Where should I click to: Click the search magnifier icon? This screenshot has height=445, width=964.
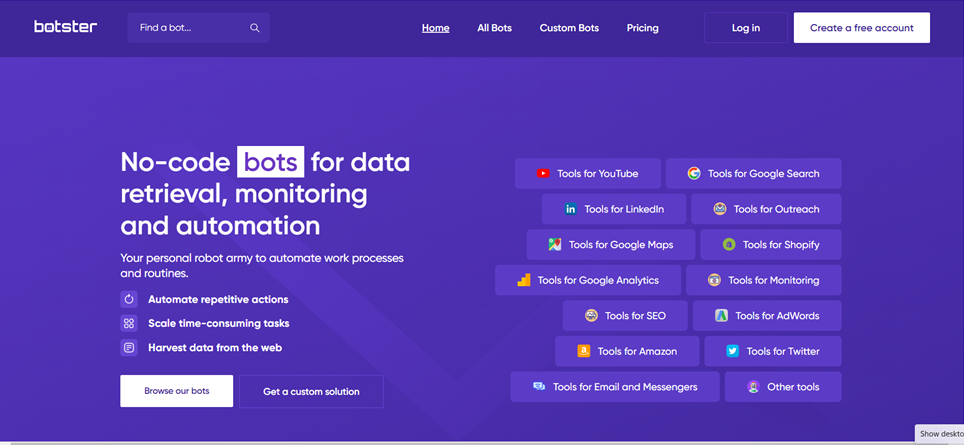pyautogui.click(x=255, y=28)
